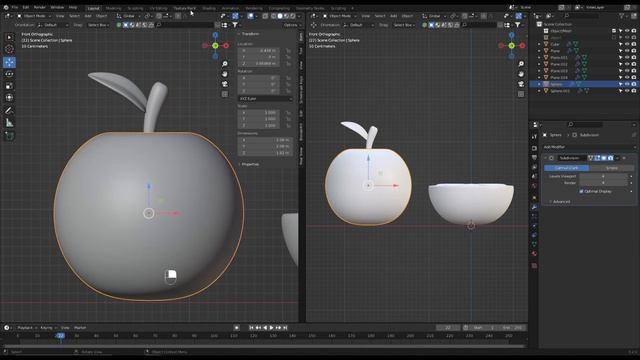Select the Select Box tool in left toolbar
This screenshot has width=640, height=360.
(x=9, y=38)
